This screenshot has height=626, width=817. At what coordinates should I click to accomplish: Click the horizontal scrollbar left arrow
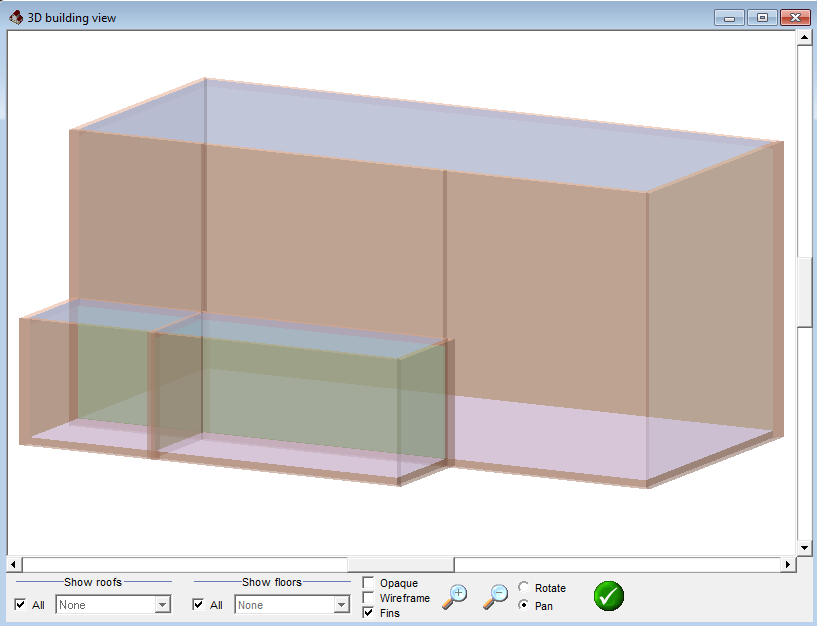14,564
